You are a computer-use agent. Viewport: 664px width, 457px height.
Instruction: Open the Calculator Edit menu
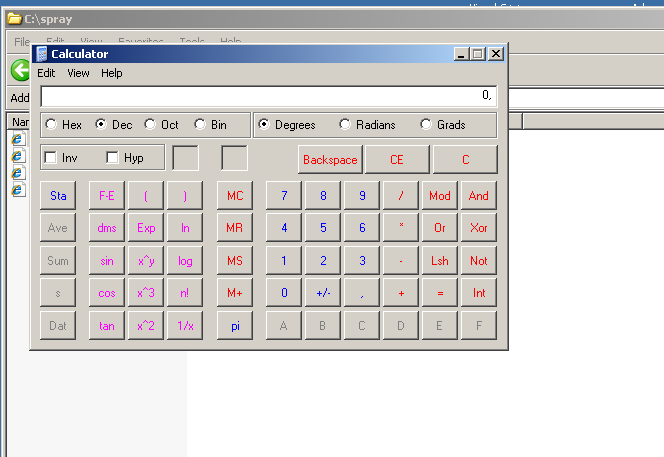[46, 73]
